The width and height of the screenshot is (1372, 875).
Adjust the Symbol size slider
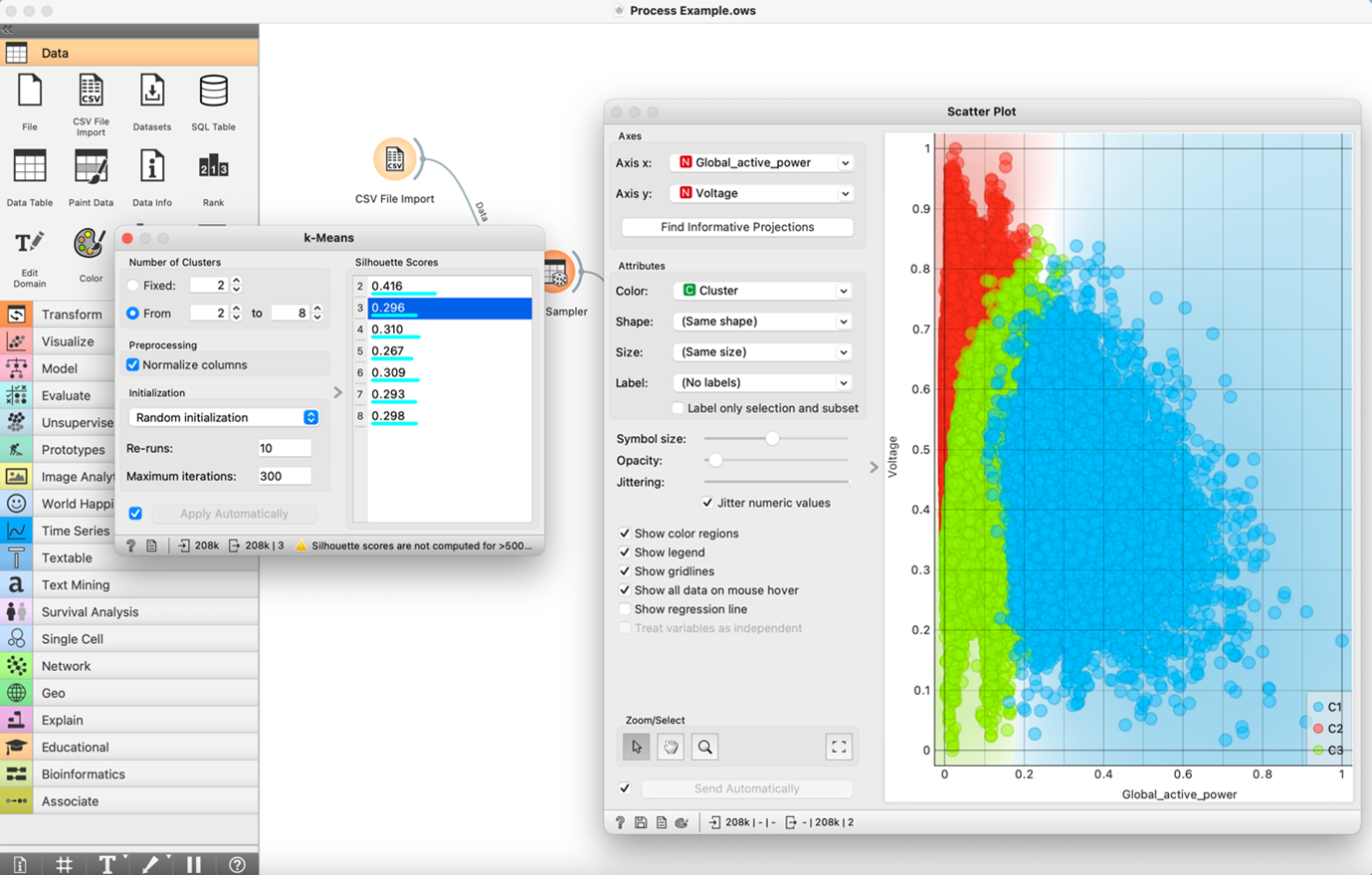pos(772,438)
